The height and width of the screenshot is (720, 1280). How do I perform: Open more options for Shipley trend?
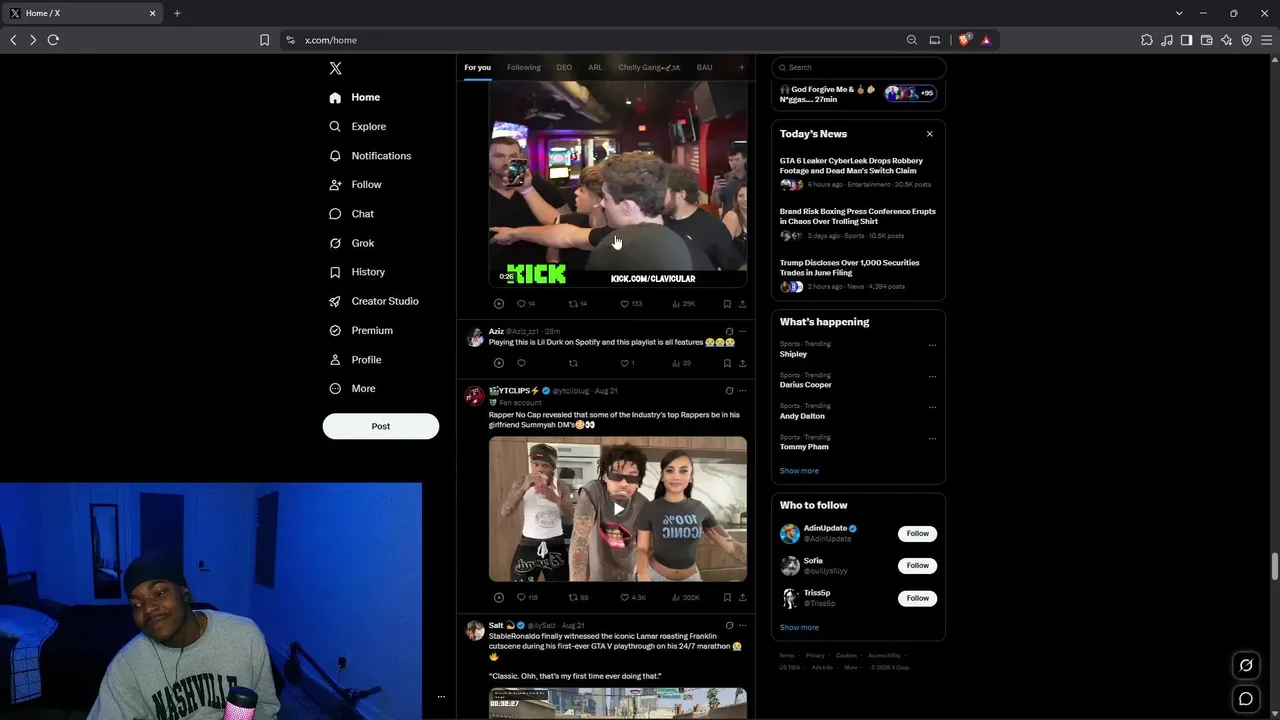pos(932,346)
